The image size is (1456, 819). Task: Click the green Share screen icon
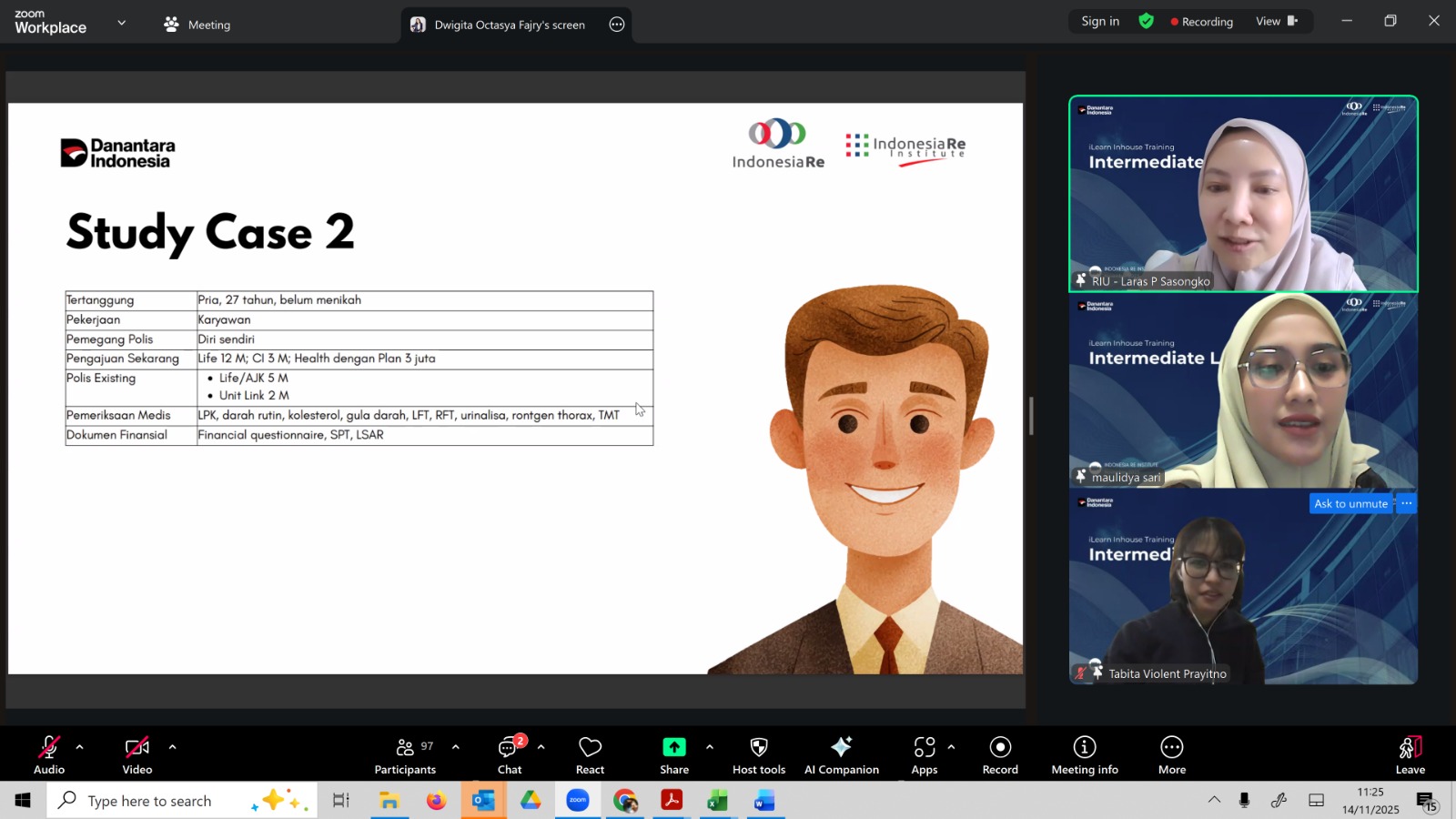[x=673, y=747]
